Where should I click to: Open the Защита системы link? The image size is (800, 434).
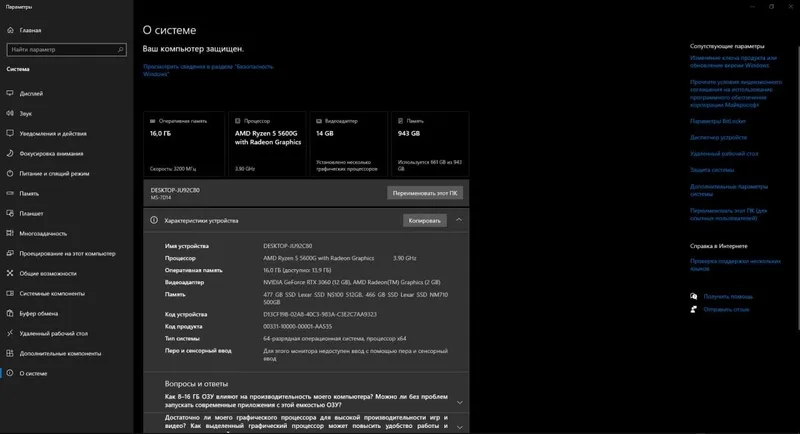712,170
